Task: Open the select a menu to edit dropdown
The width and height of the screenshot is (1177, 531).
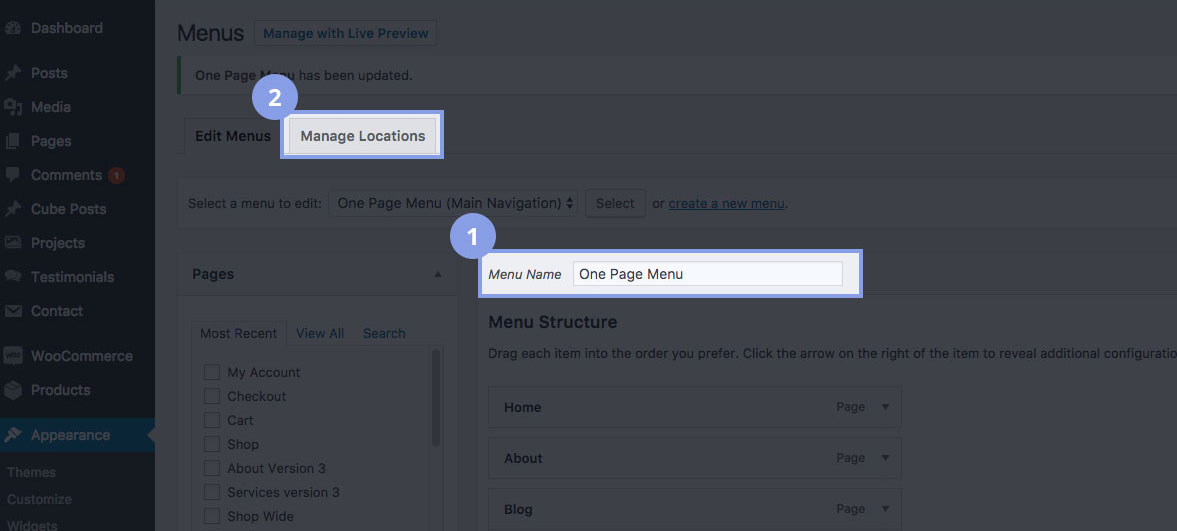Action: click(453, 203)
